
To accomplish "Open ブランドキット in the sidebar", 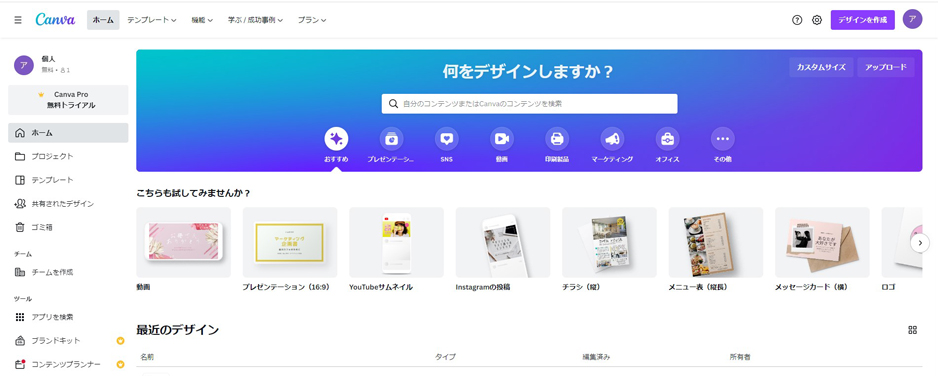I will pos(68,341).
